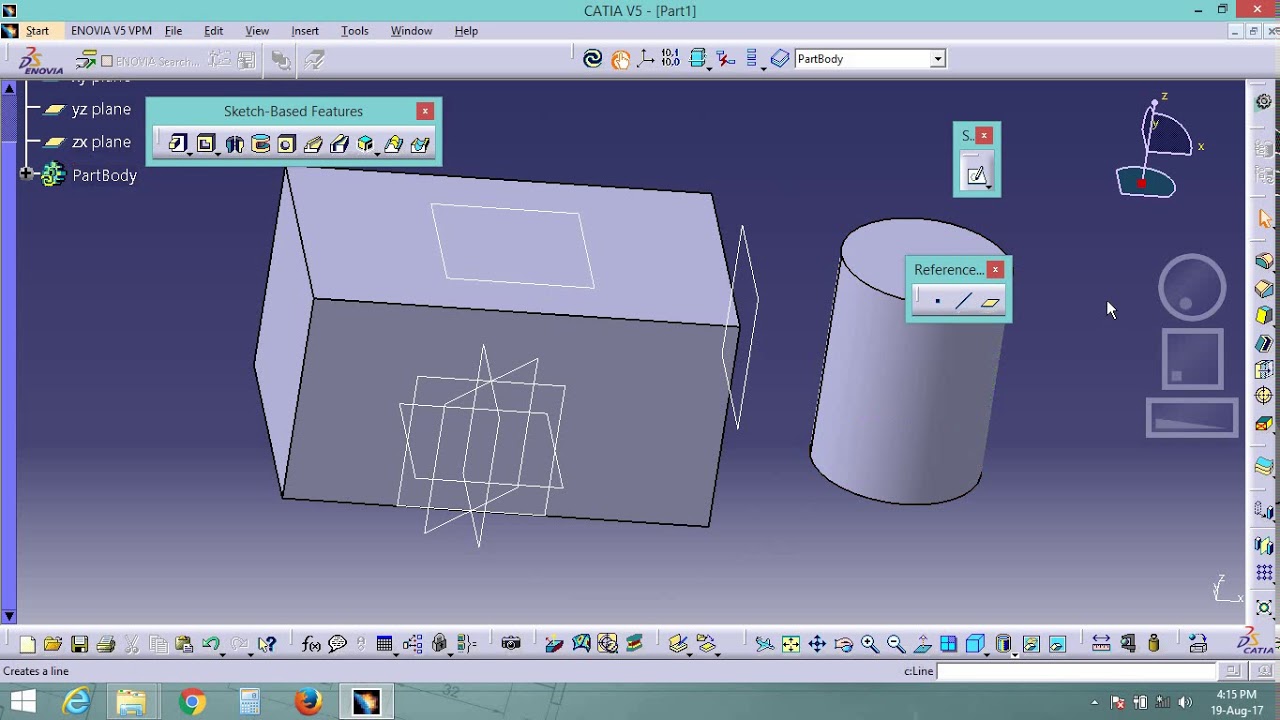Image resolution: width=1280 pixels, height=720 pixels.
Task: Click the Swap Visible Space icon
Action: point(1058,644)
